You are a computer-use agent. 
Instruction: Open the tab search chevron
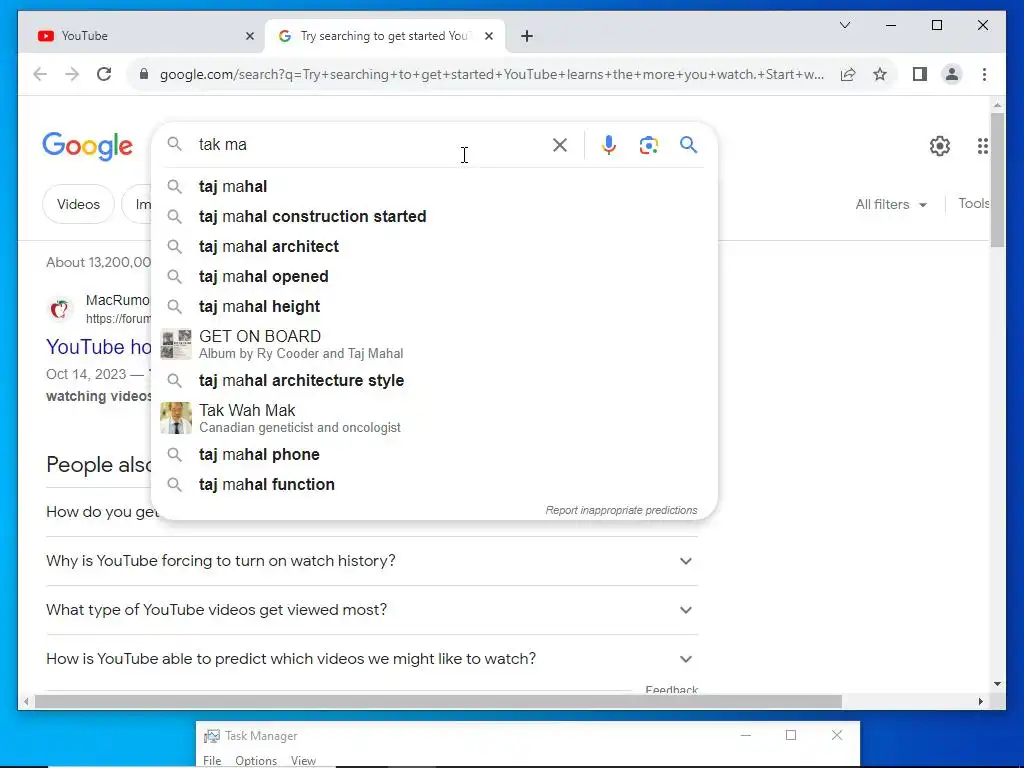coord(844,25)
